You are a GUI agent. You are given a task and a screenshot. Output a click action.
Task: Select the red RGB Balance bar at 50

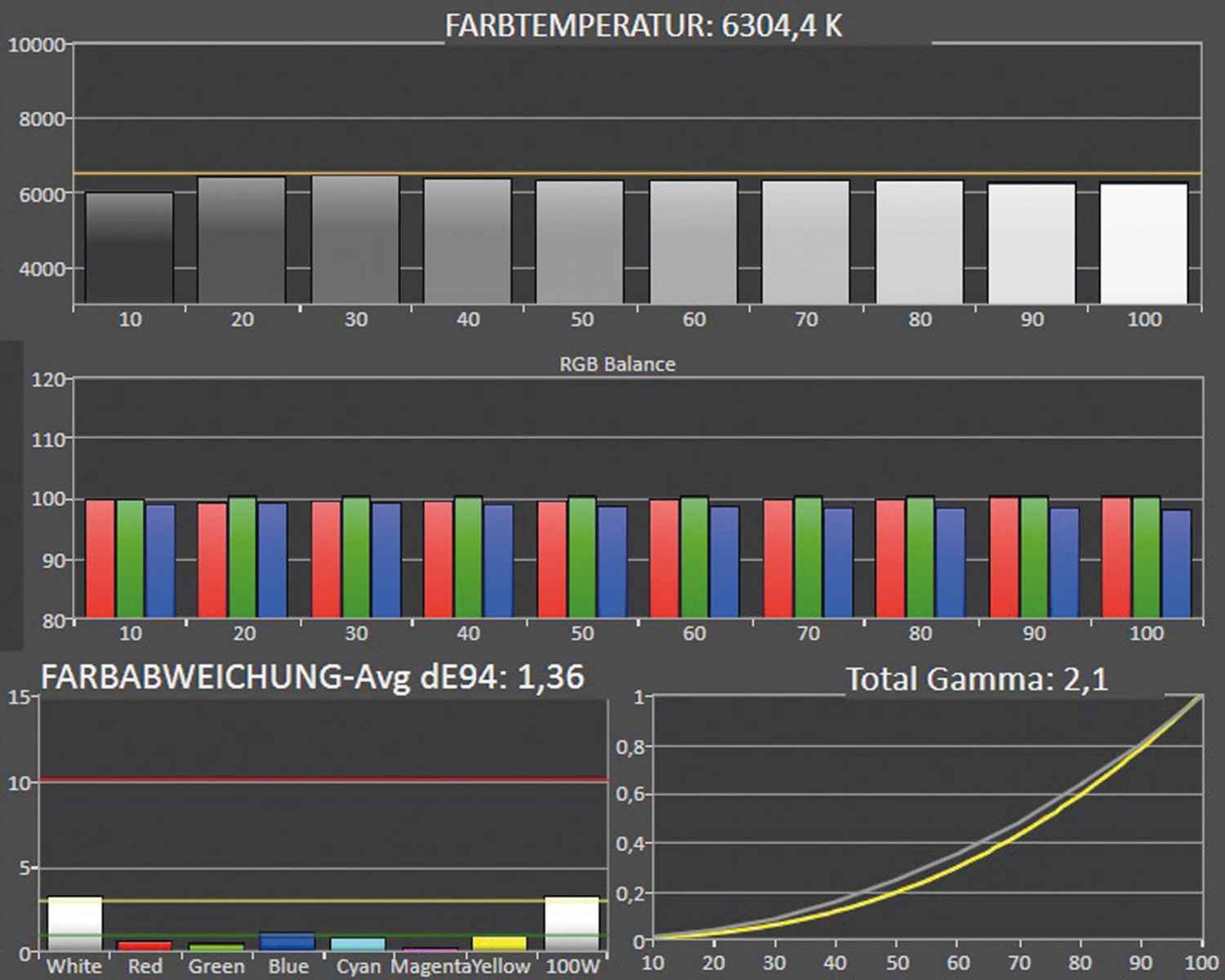[552, 559]
